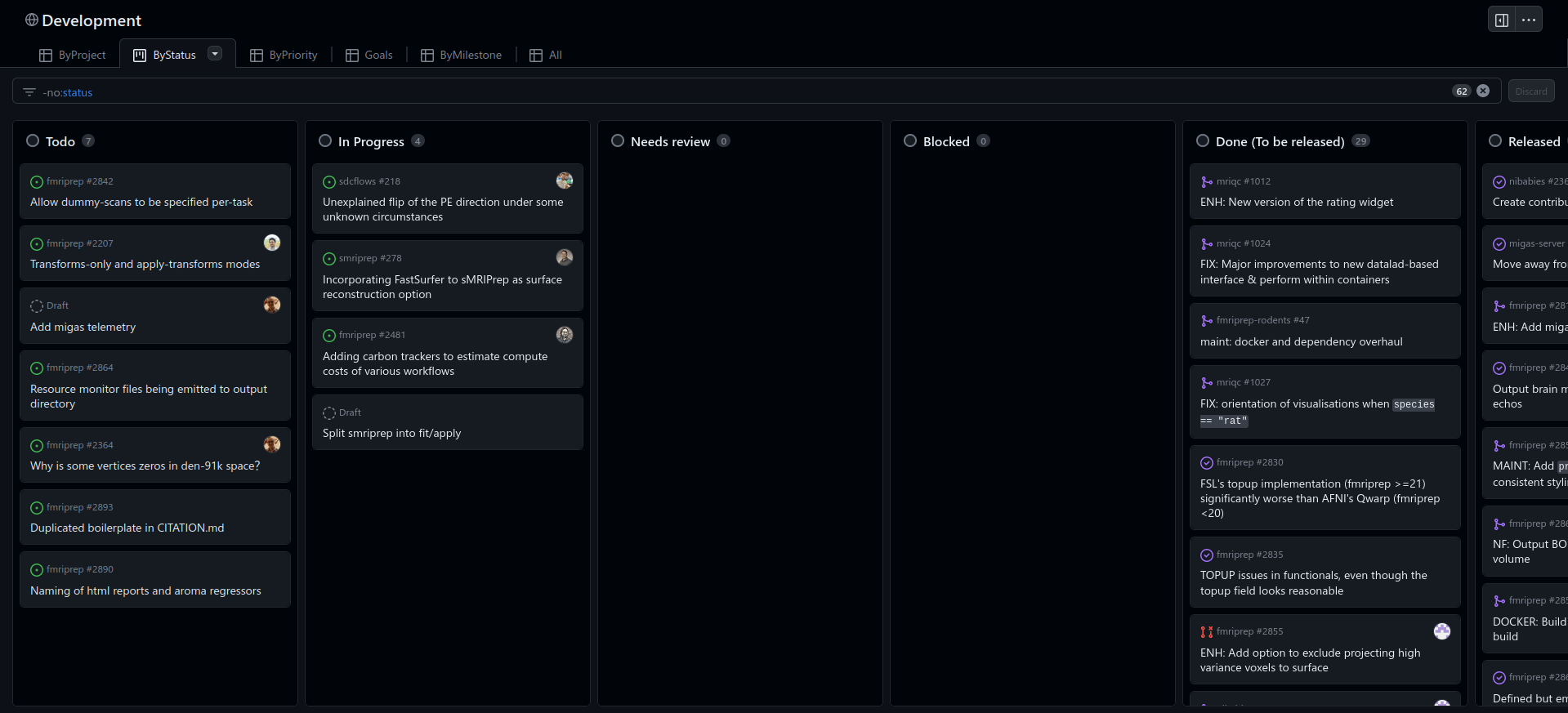Click assignee avatar on sdcflows #218 card
Image resolution: width=1568 pixels, height=713 pixels.
click(565, 180)
